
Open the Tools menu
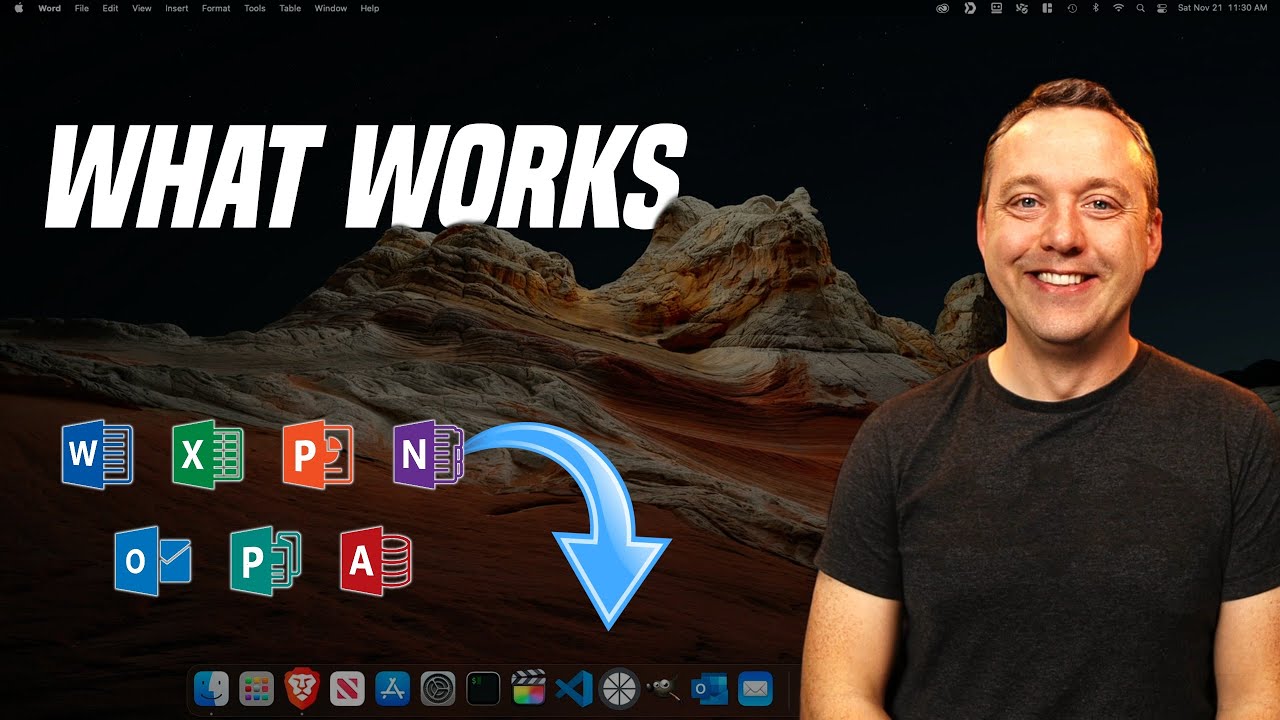tap(255, 8)
